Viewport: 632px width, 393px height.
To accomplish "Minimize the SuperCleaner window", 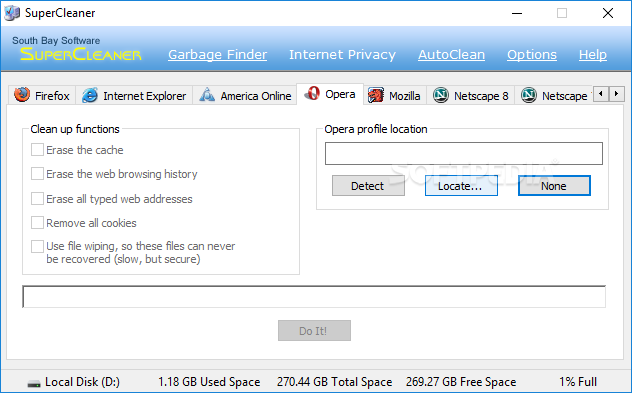I will pos(517,13).
